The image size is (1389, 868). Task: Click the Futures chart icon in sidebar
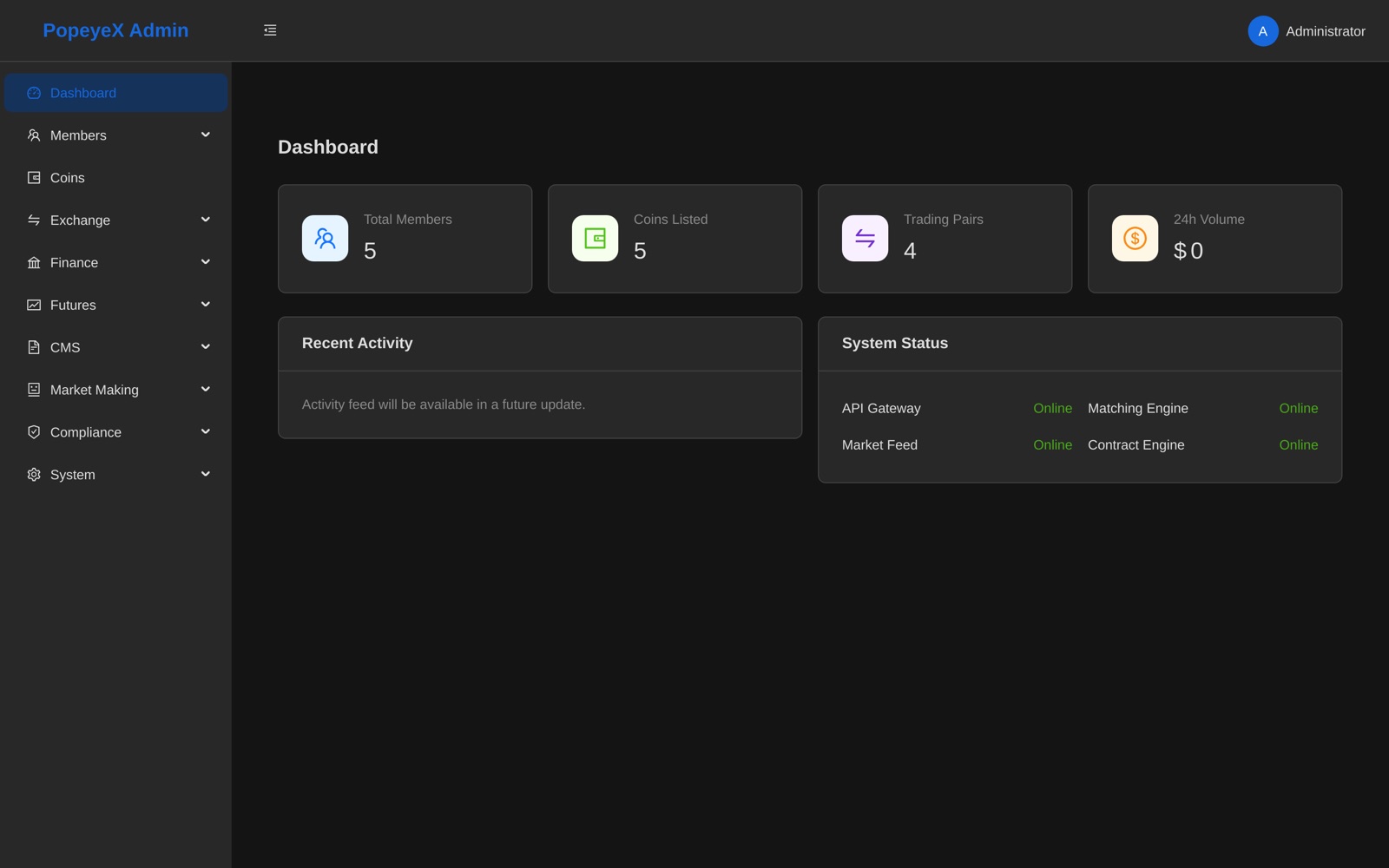click(34, 305)
